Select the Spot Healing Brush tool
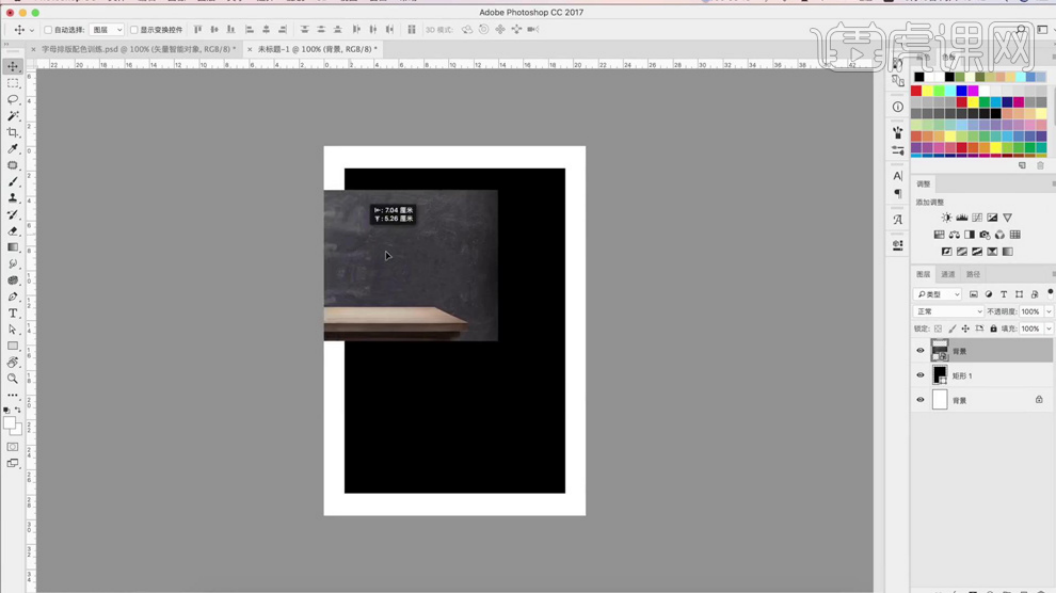Screen dimensions: 1056x594 [13, 165]
